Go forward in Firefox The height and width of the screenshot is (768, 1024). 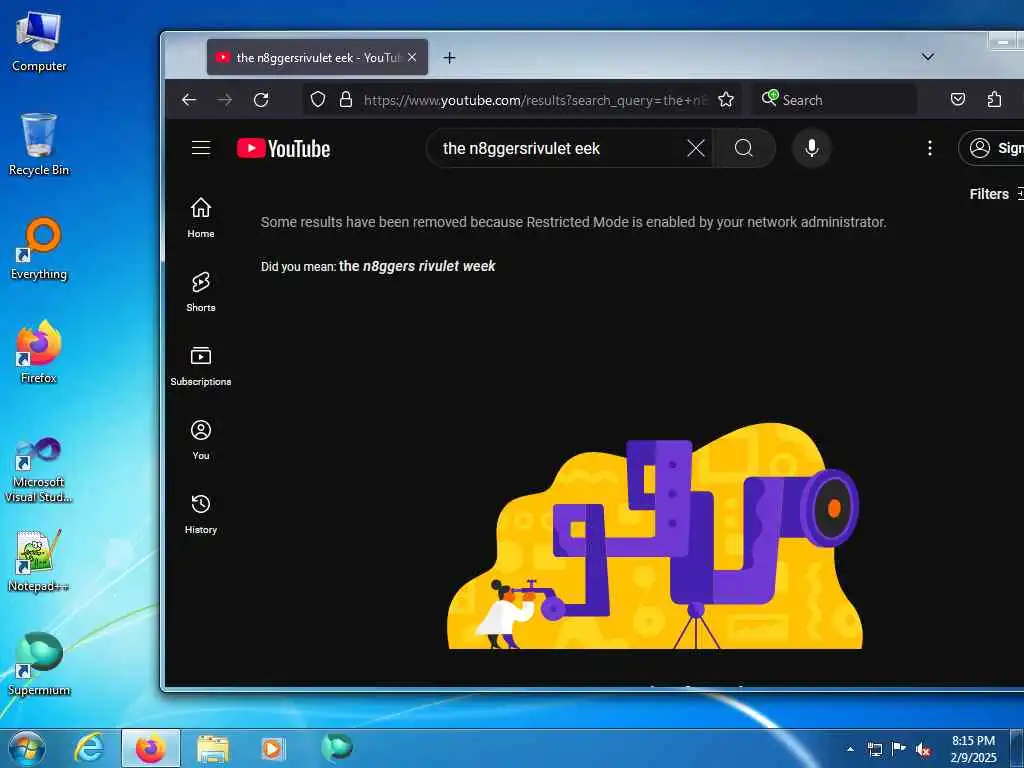point(225,99)
